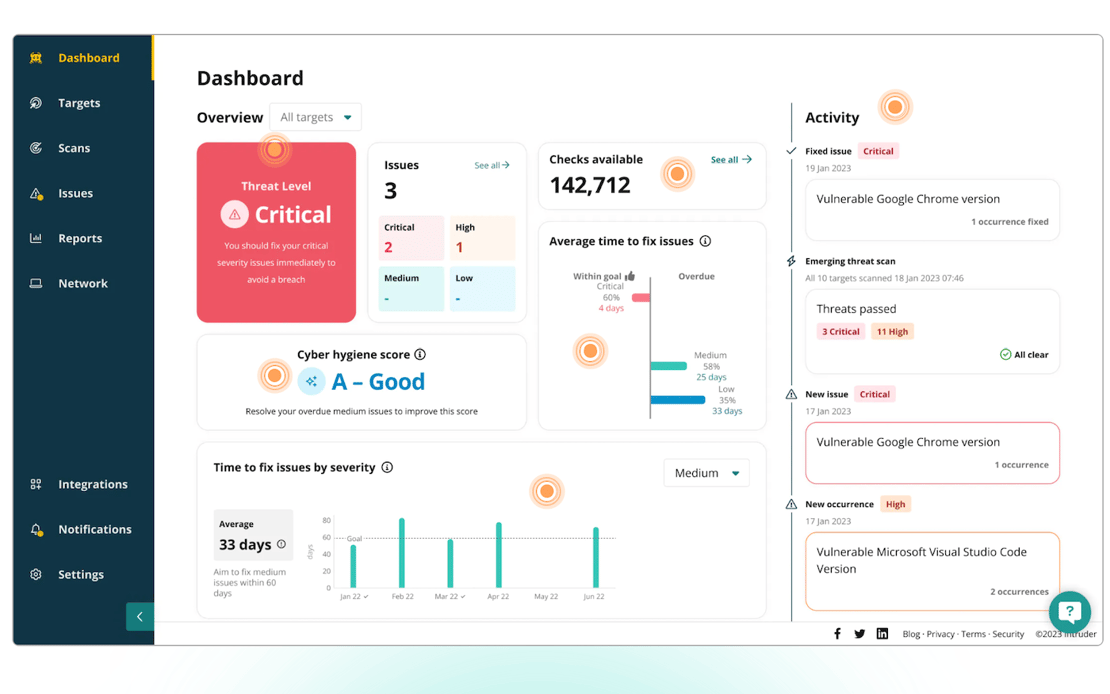
Task: Click See all for Checks available
Action: click(731, 159)
